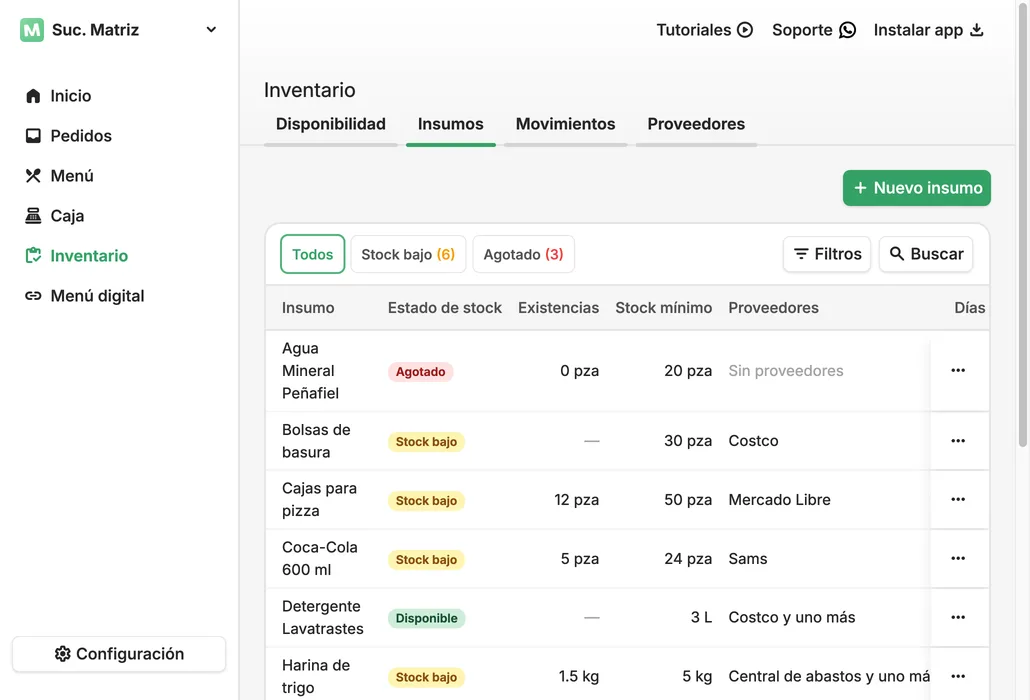
Task: Open the Menú section label
Action: (72, 176)
